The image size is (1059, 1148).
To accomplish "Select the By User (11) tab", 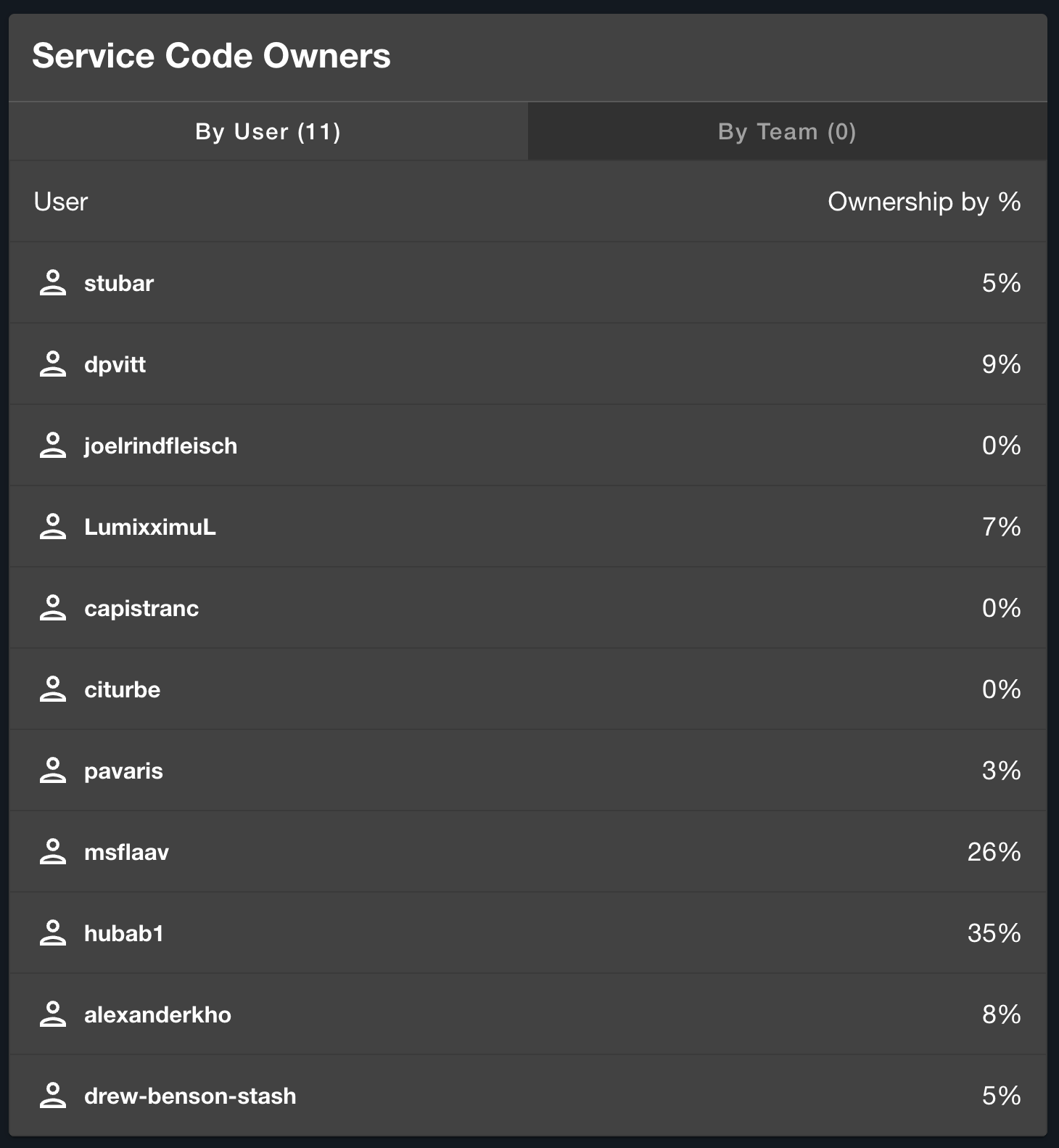I will click(268, 131).
